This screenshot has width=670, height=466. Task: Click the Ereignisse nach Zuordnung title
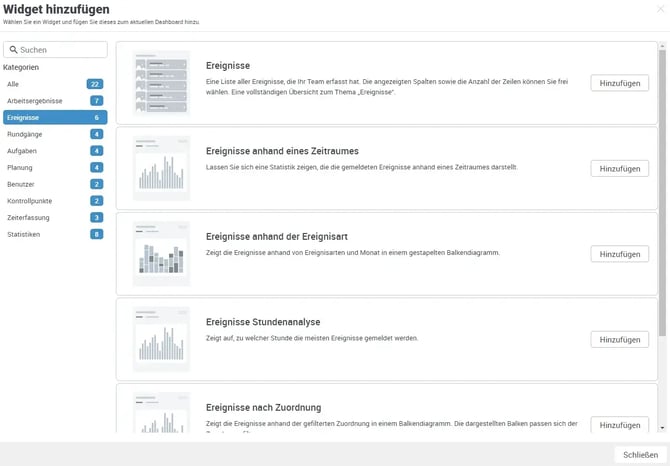point(263,407)
